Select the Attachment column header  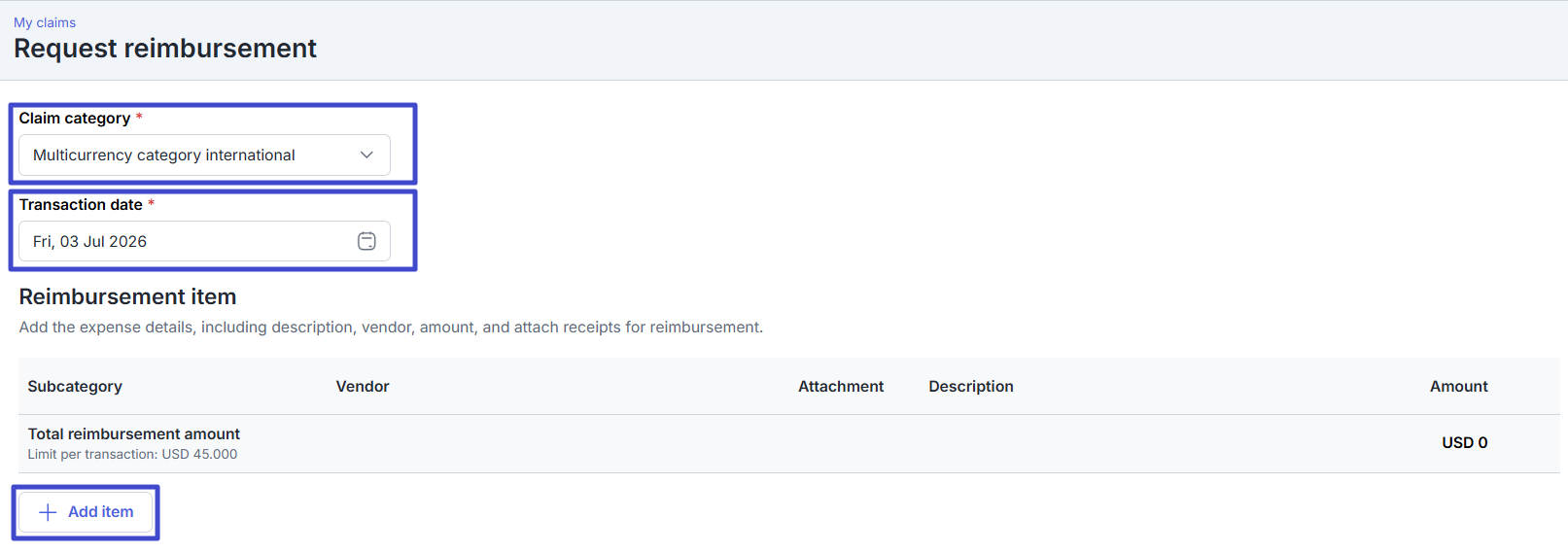841,386
